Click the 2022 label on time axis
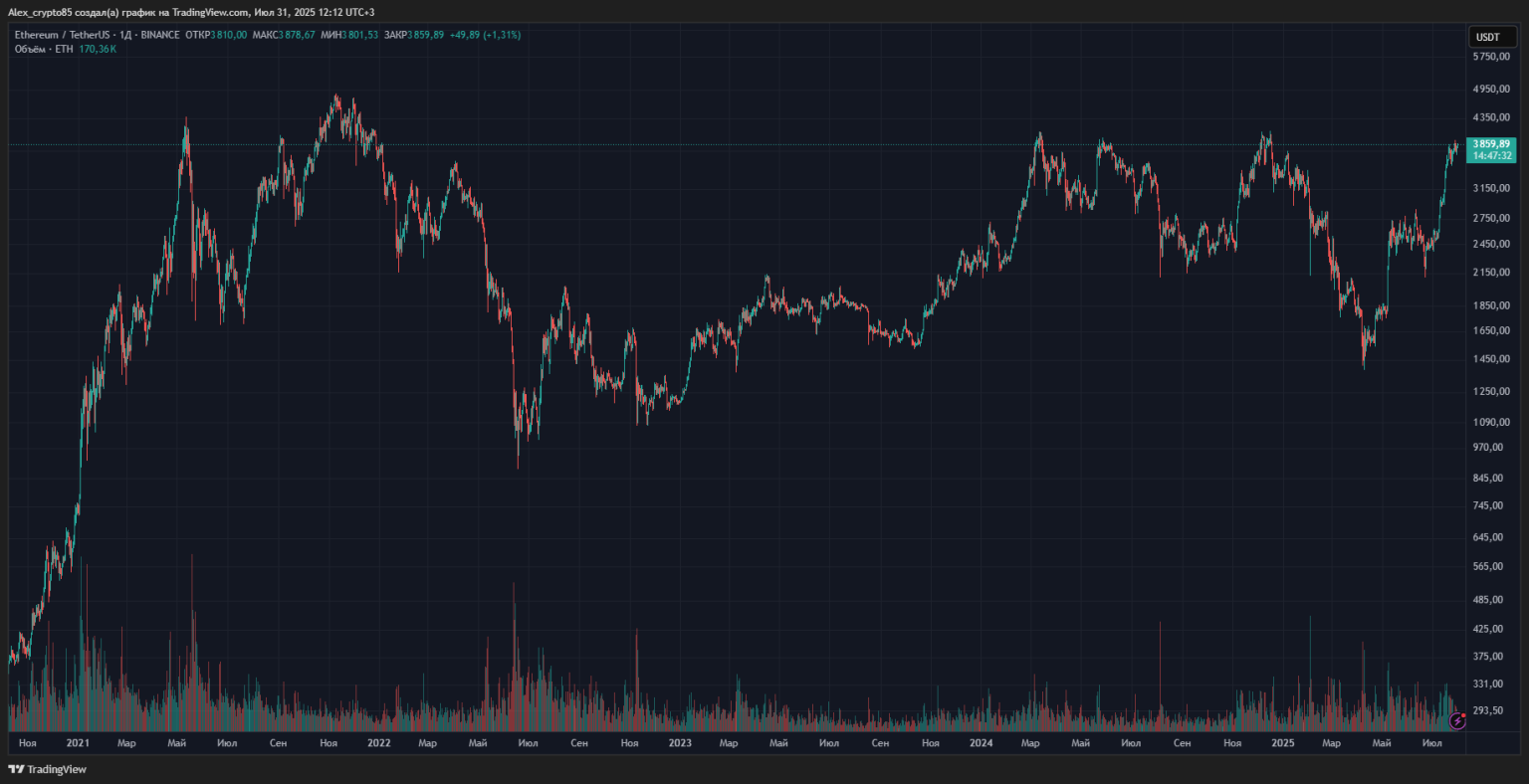 [x=378, y=743]
